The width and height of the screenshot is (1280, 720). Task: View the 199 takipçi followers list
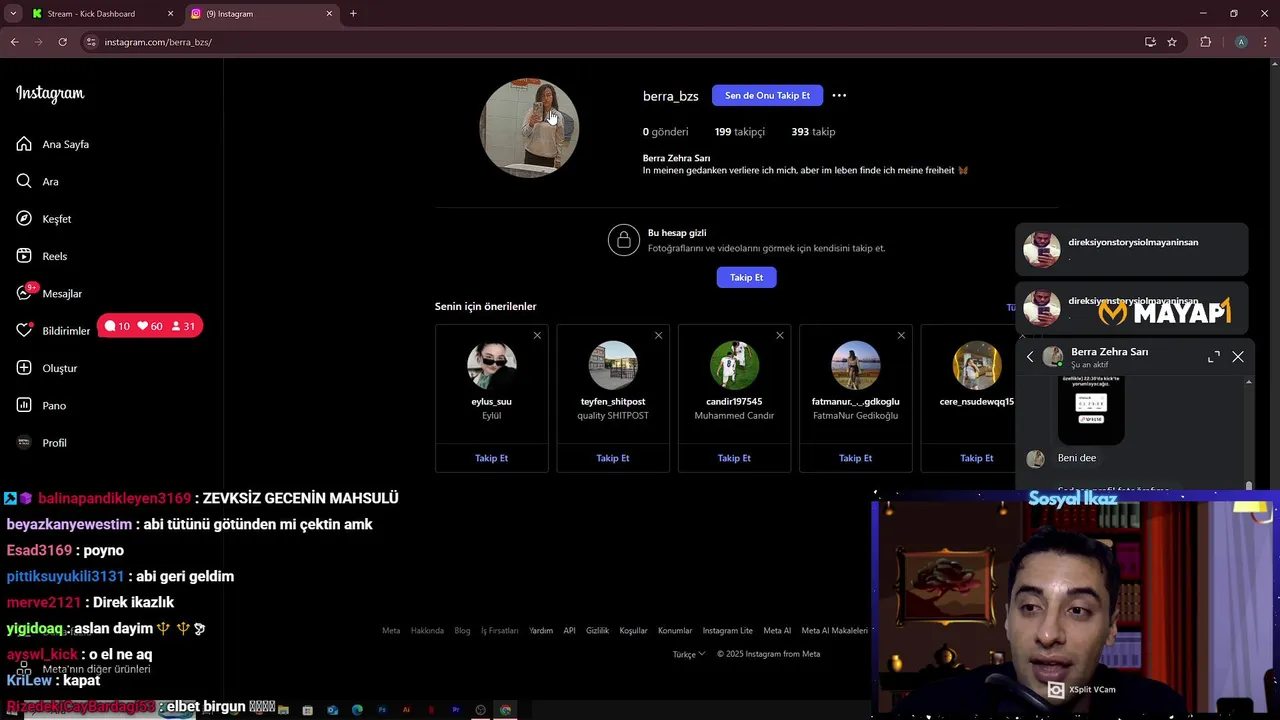pyautogui.click(x=740, y=131)
